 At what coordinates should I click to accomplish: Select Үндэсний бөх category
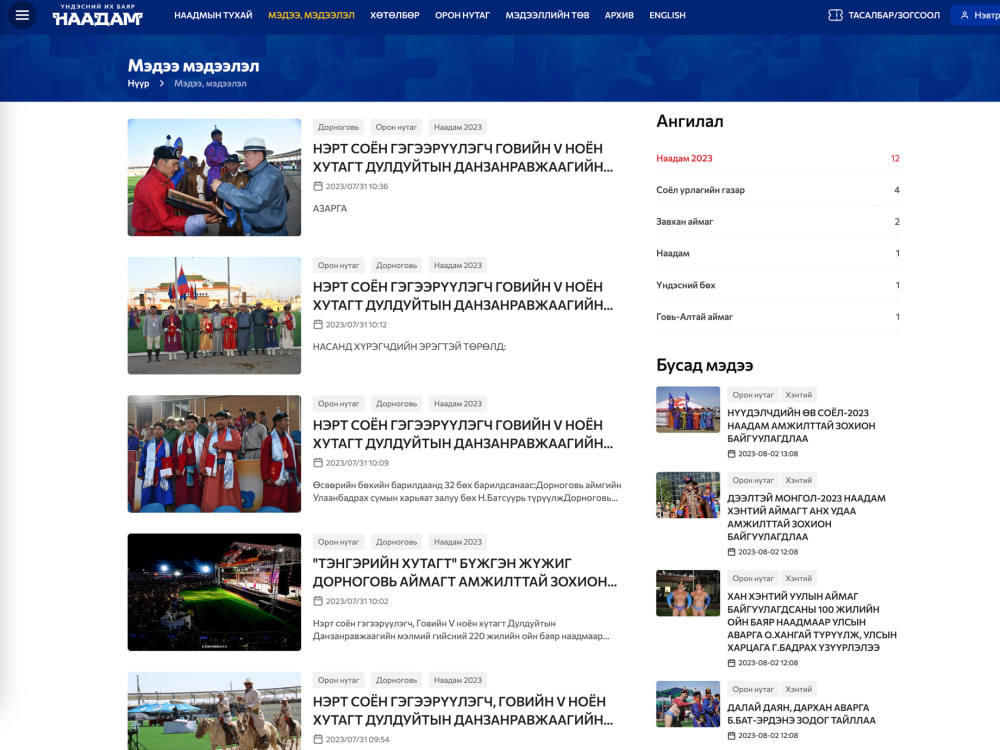[777, 285]
